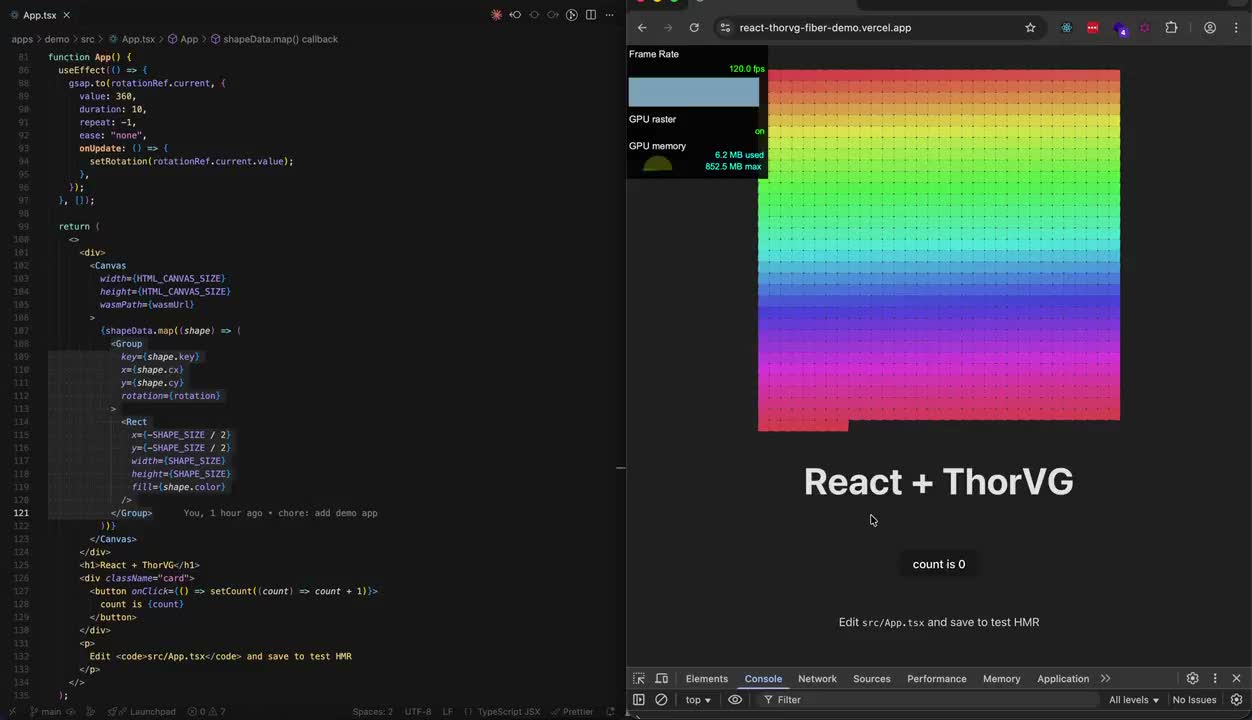1252x720 pixels.
Task: Open Chrome's three-dot main menu
Action: click(x=1236, y=28)
